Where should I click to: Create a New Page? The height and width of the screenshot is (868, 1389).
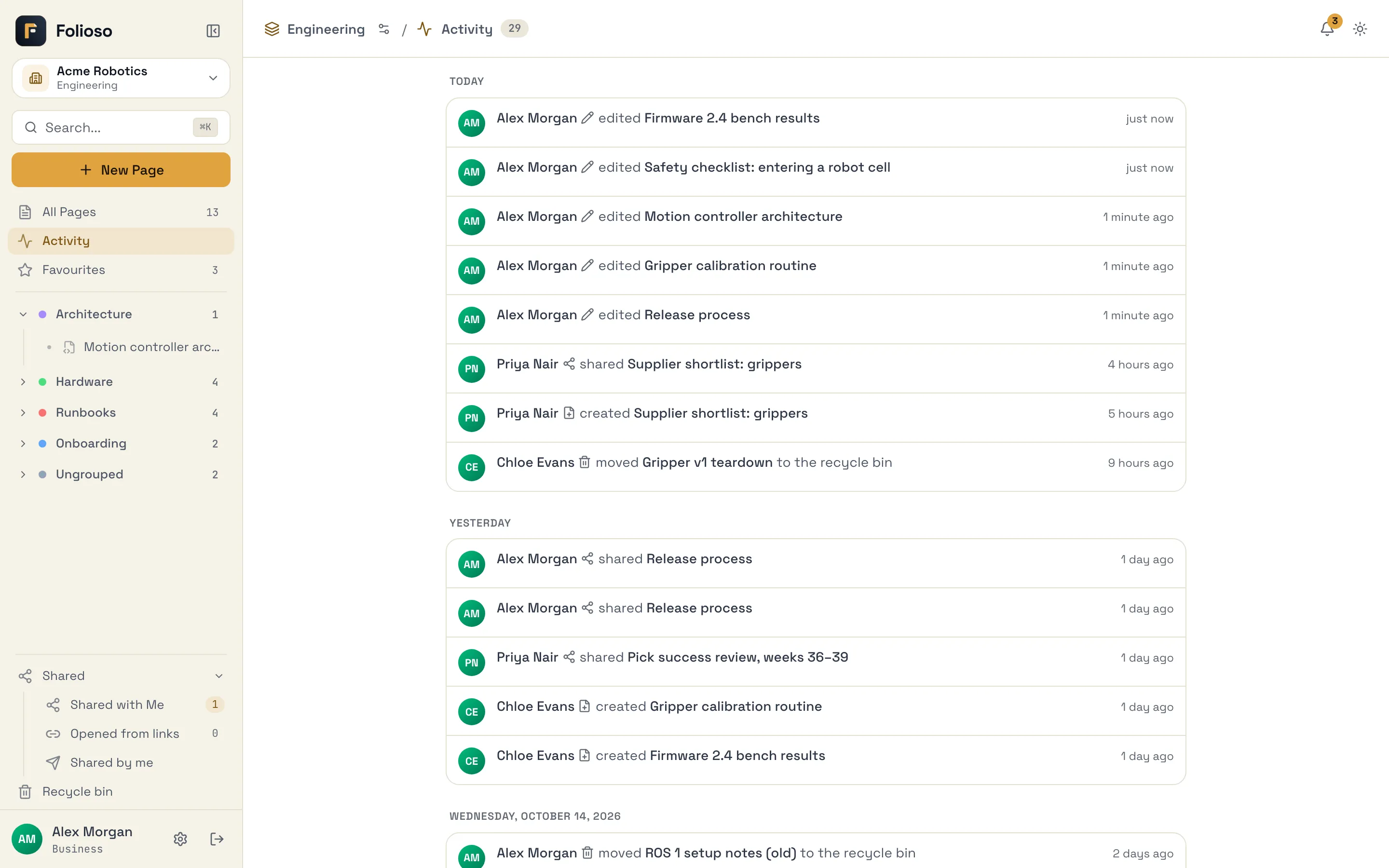121,169
